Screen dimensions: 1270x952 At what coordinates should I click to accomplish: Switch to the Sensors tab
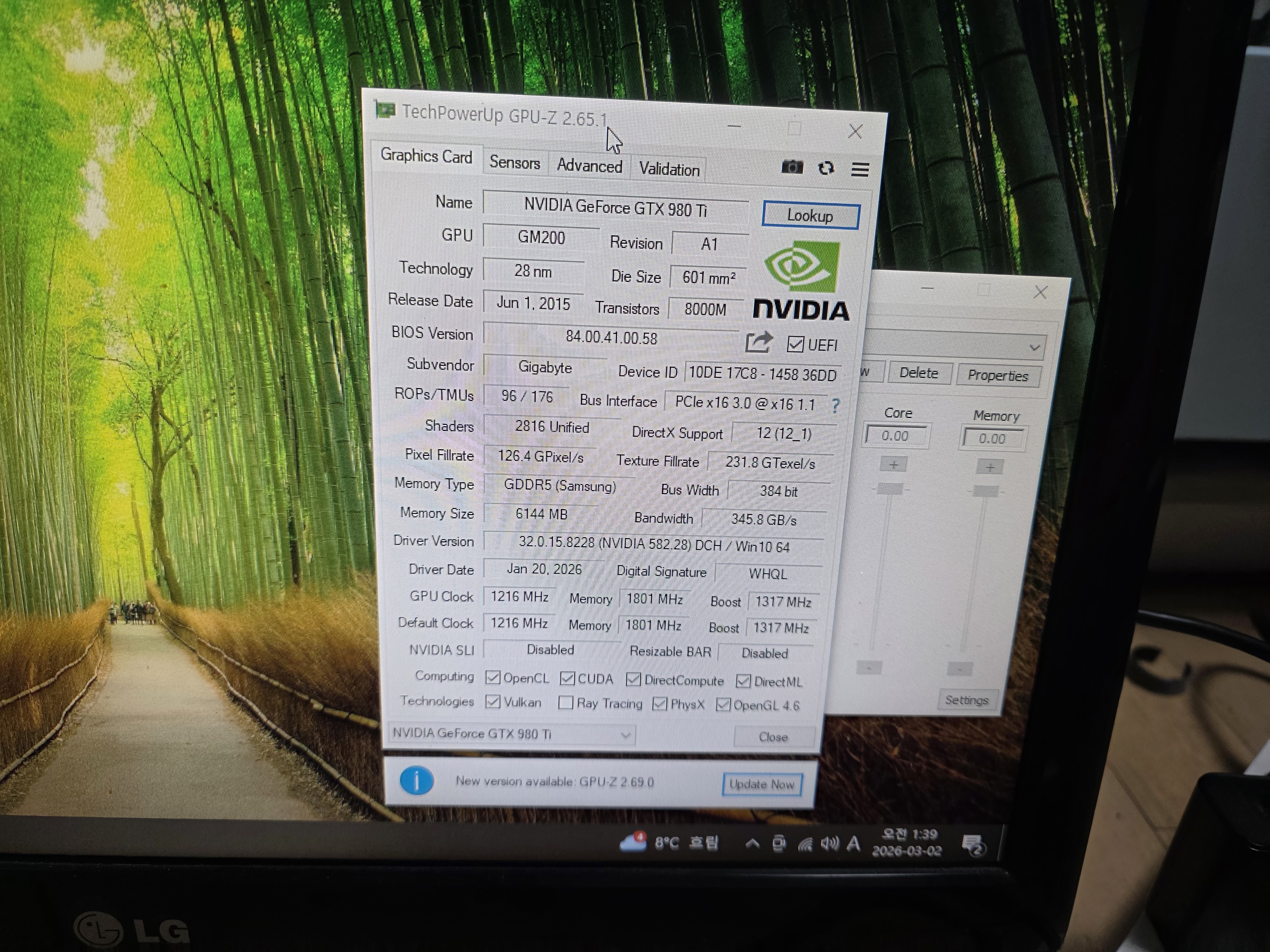[514, 162]
